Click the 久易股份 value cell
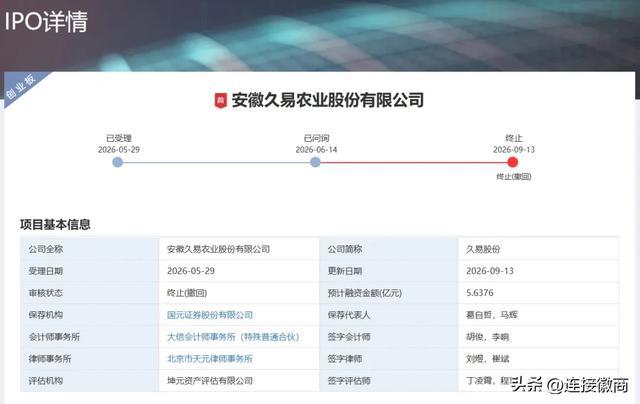The width and height of the screenshot is (640, 404). (x=538, y=249)
